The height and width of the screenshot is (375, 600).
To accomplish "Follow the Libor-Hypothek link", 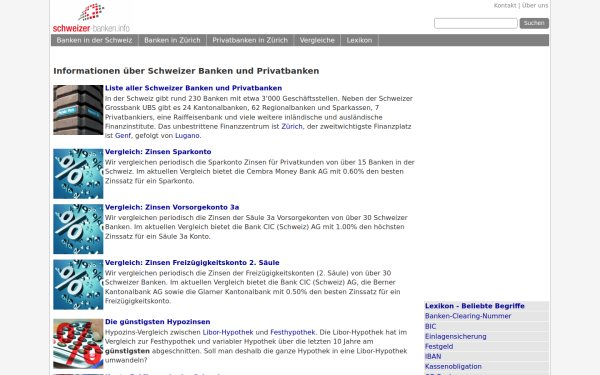I will coord(228,332).
